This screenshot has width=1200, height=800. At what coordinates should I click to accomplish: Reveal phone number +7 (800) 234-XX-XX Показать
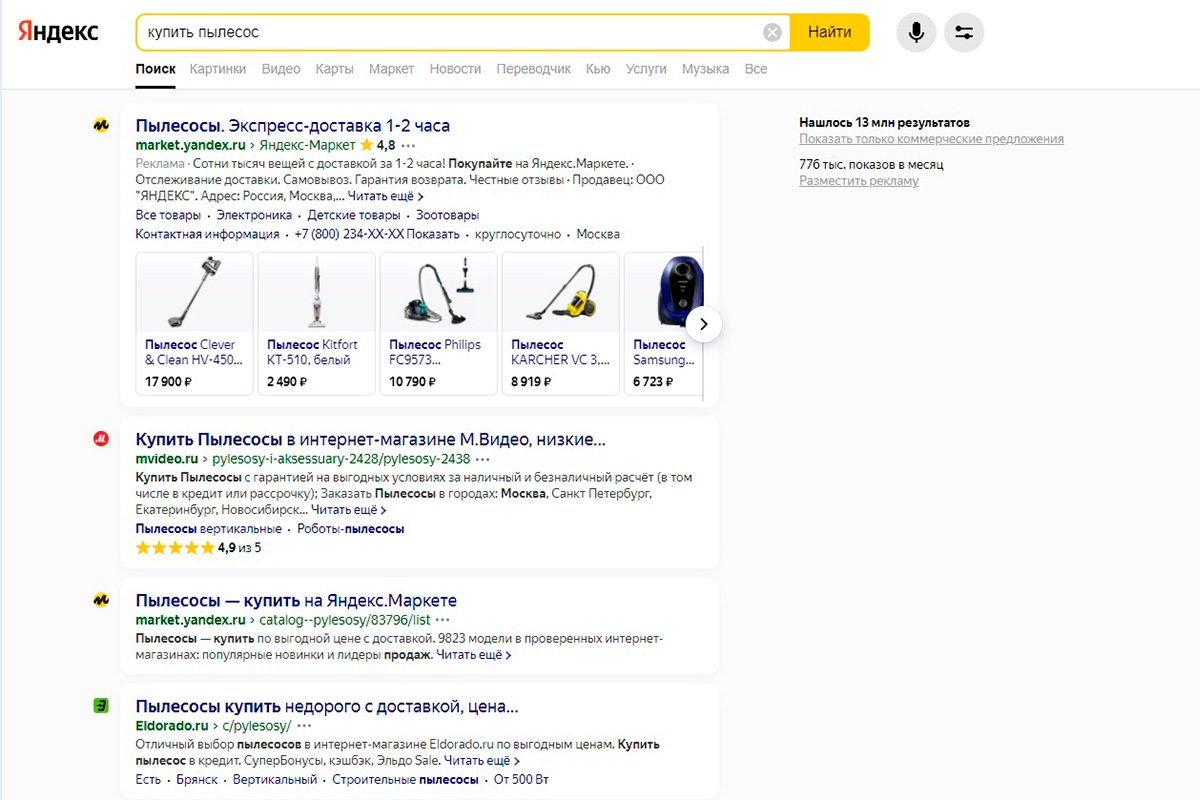pyautogui.click(x=377, y=234)
